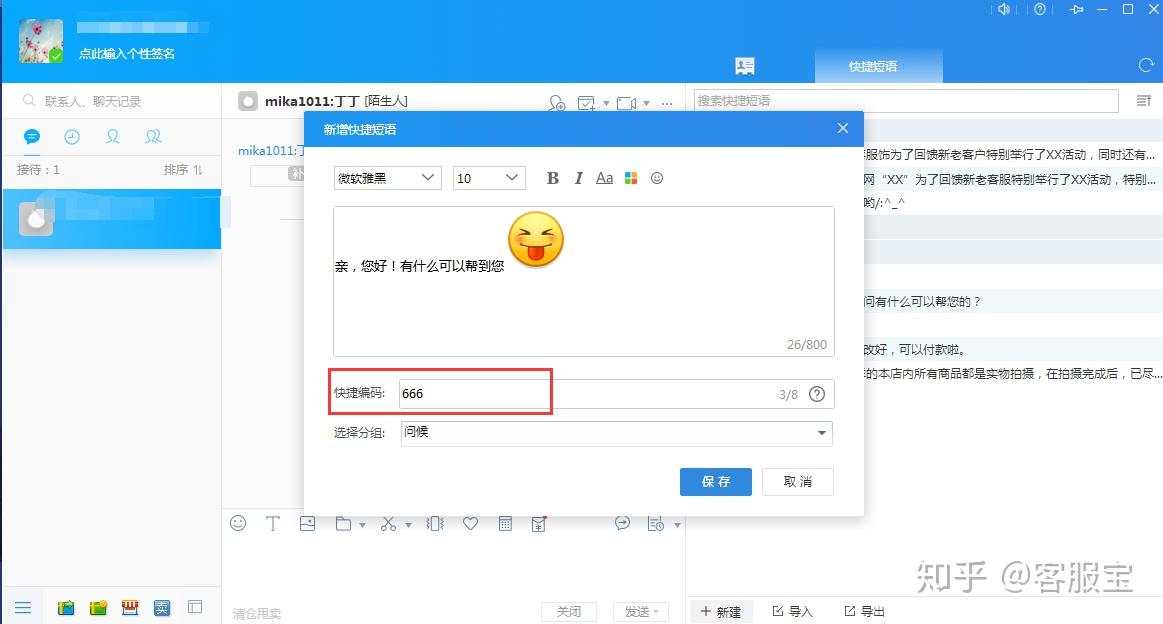Click the 快捷编码 help question icon
The image size is (1163, 624).
click(x=817, y=394)
